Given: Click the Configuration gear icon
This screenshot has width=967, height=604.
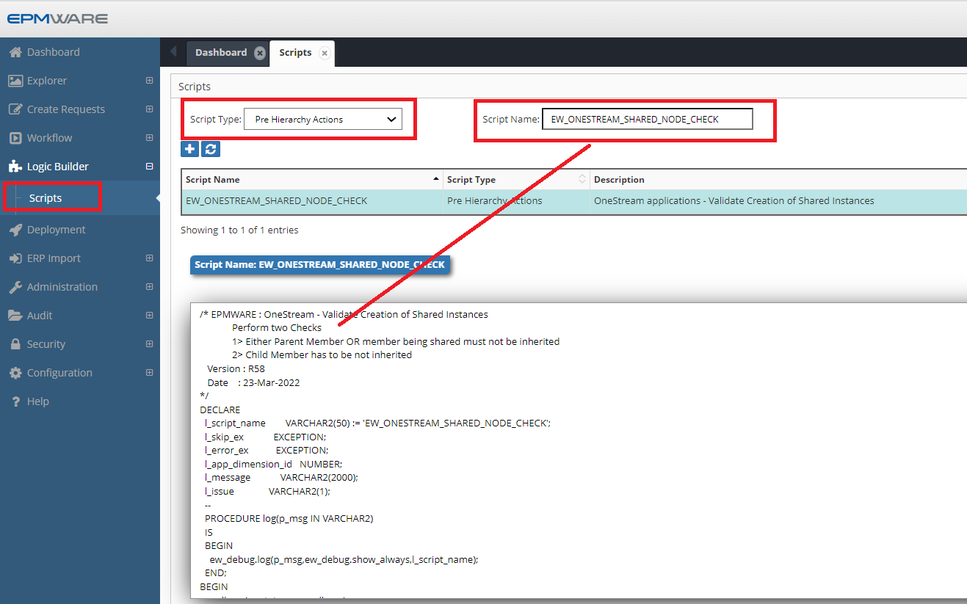Looking at the screenshot, I should (x=15, y=372).
